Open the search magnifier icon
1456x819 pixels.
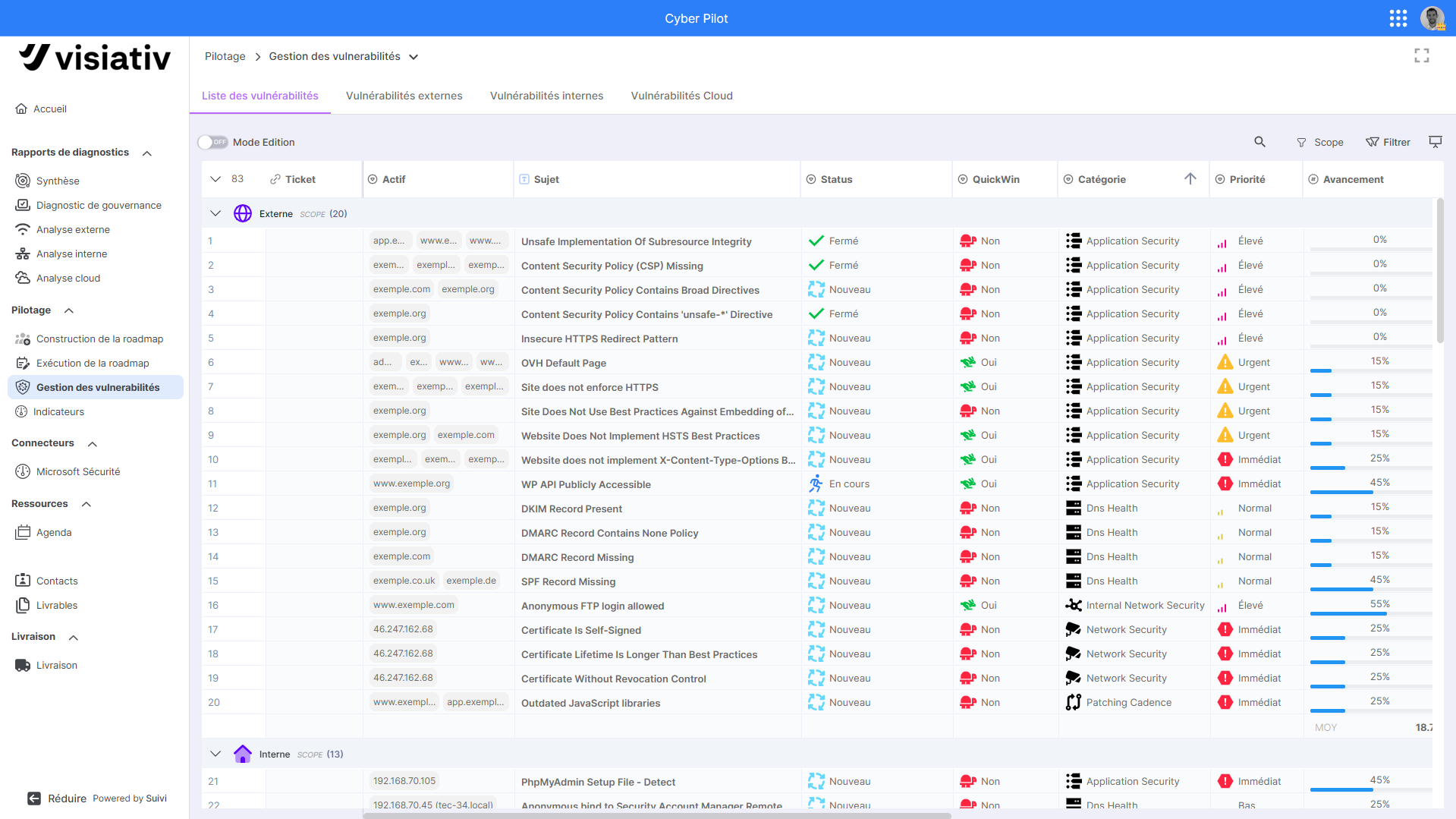(x=1259, y=142)
